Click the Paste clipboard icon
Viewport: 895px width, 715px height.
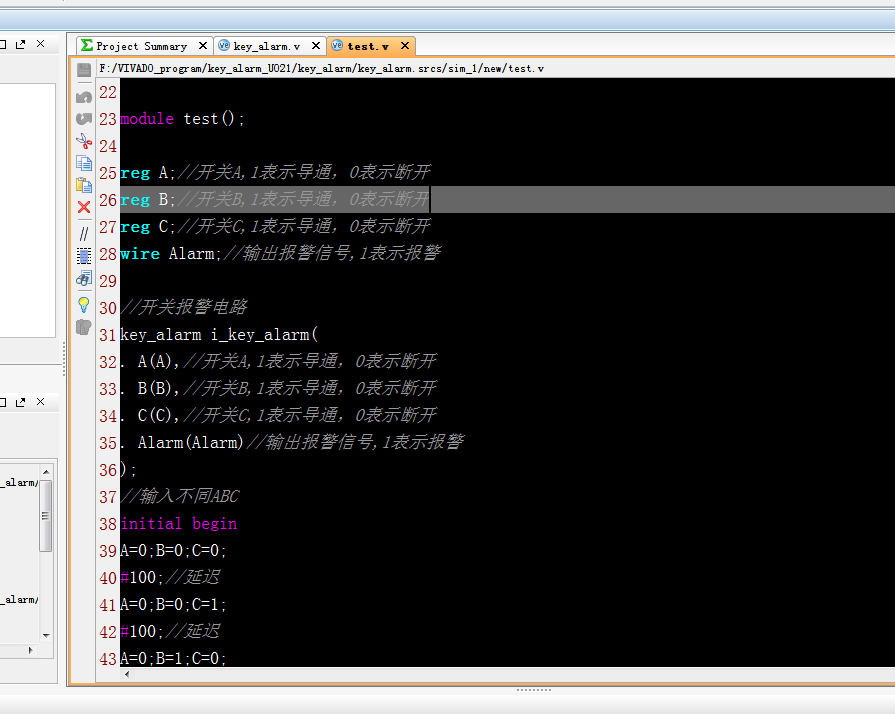coord(84,185)
